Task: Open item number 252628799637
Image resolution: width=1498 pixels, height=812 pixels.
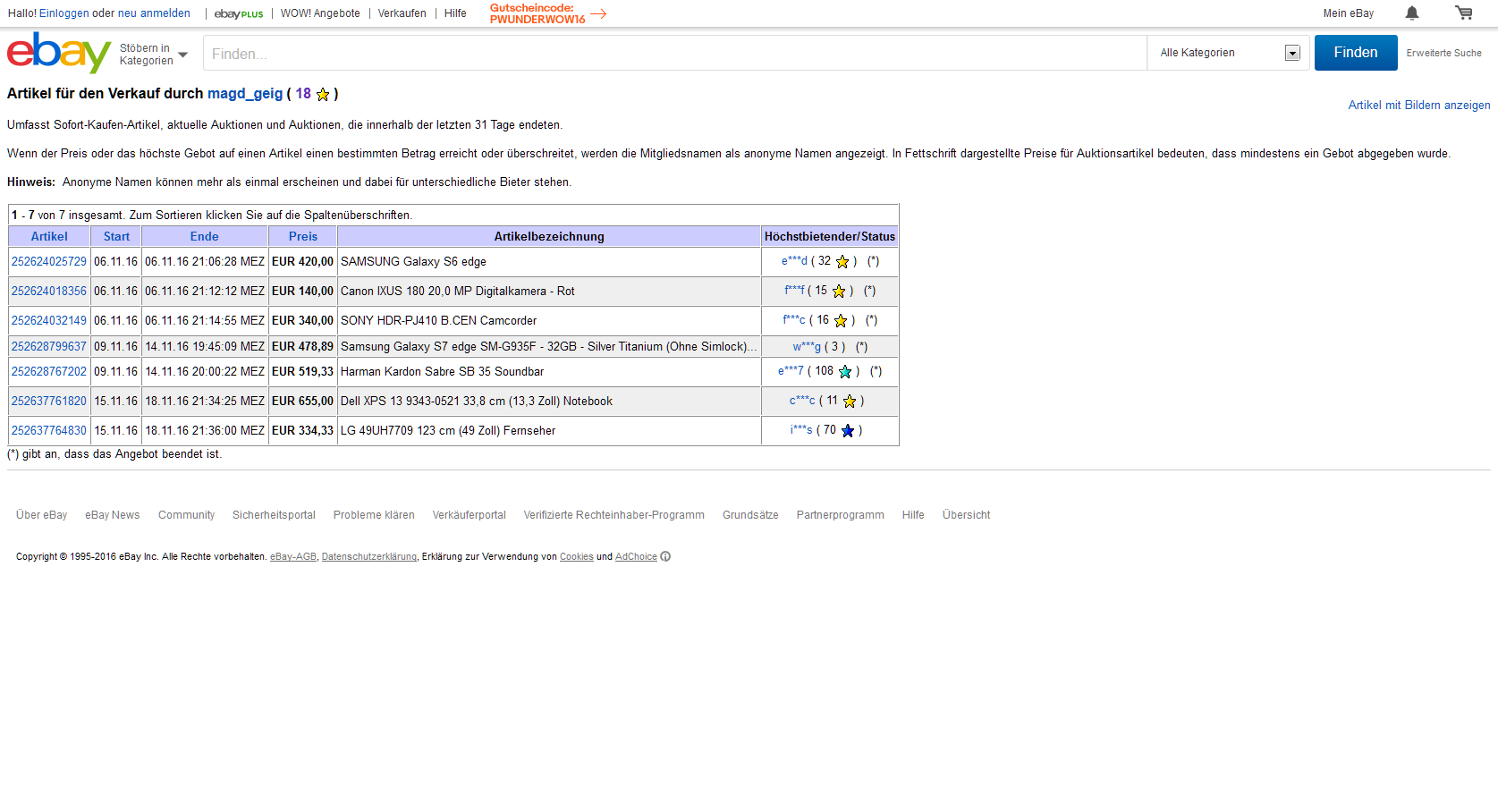Action: pyautogui.click(x=49, y=347)
